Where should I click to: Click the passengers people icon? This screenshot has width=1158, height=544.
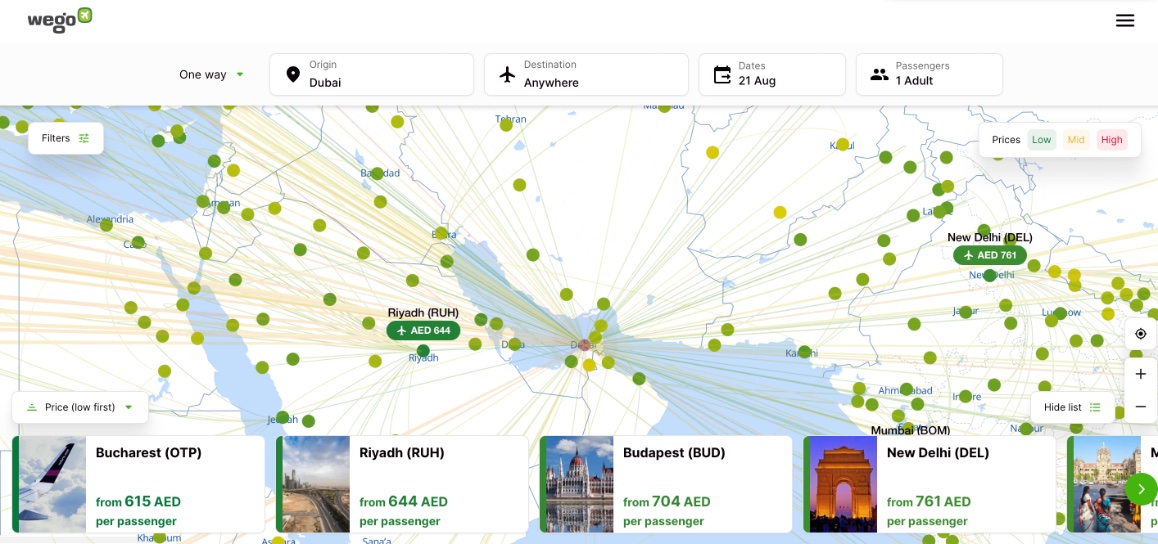[879, 75]
